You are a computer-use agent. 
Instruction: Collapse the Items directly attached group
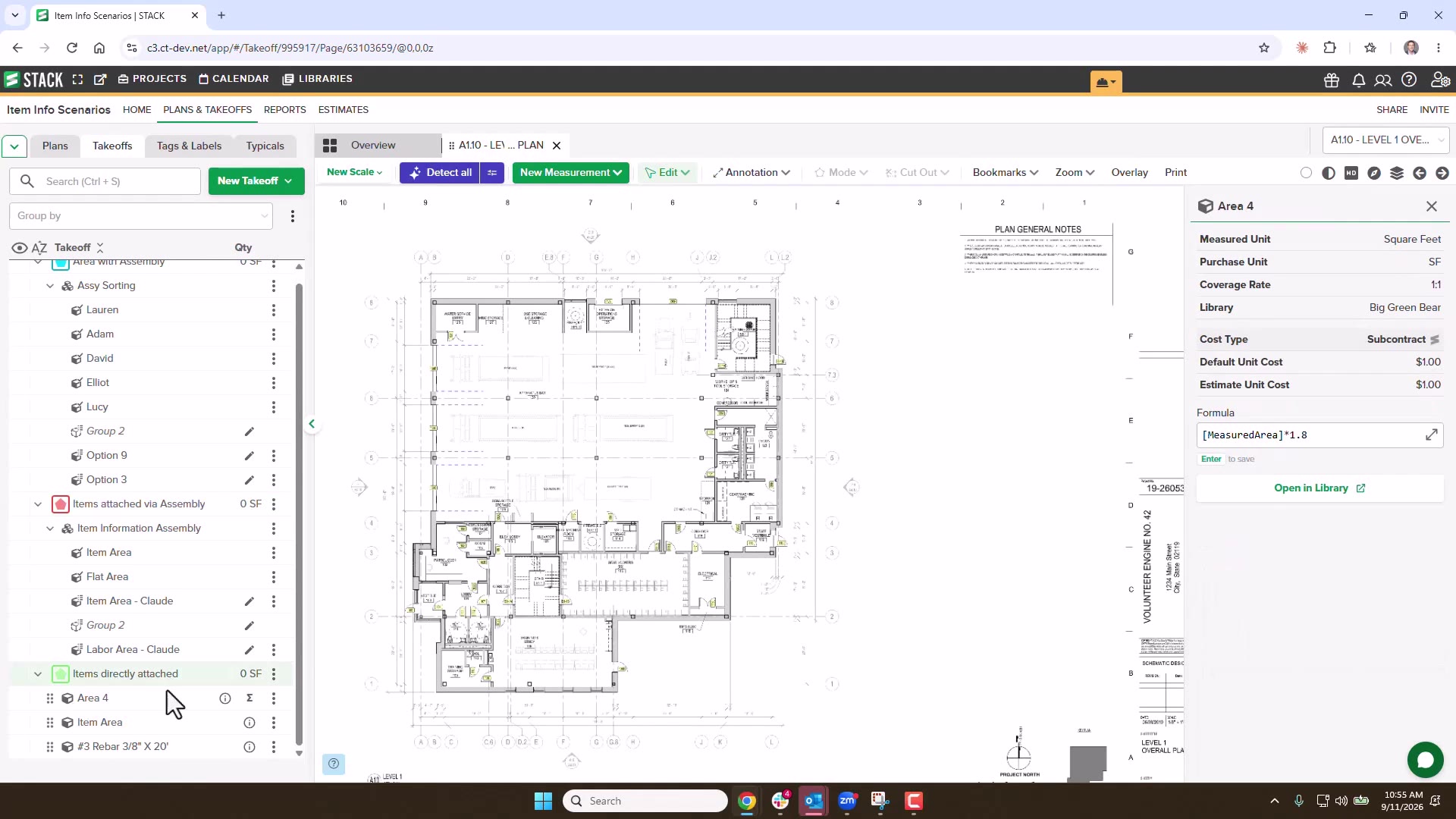(38, 674)
